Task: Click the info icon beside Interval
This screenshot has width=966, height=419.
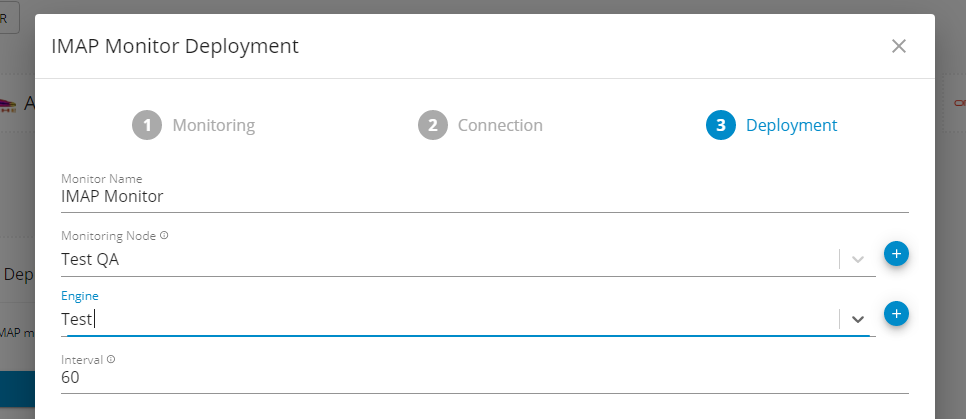Action: tap(111, 359)
